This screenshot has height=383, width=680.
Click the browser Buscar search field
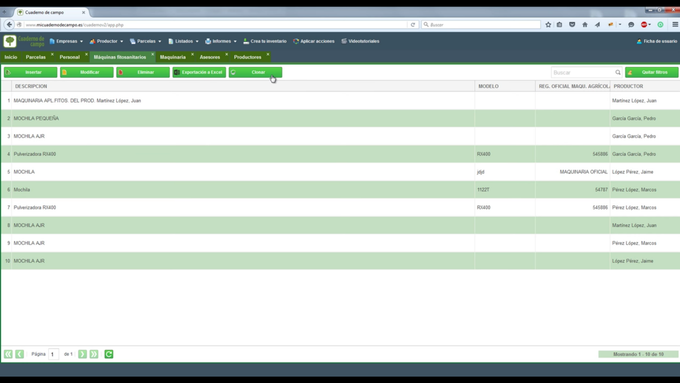(481, 25)
